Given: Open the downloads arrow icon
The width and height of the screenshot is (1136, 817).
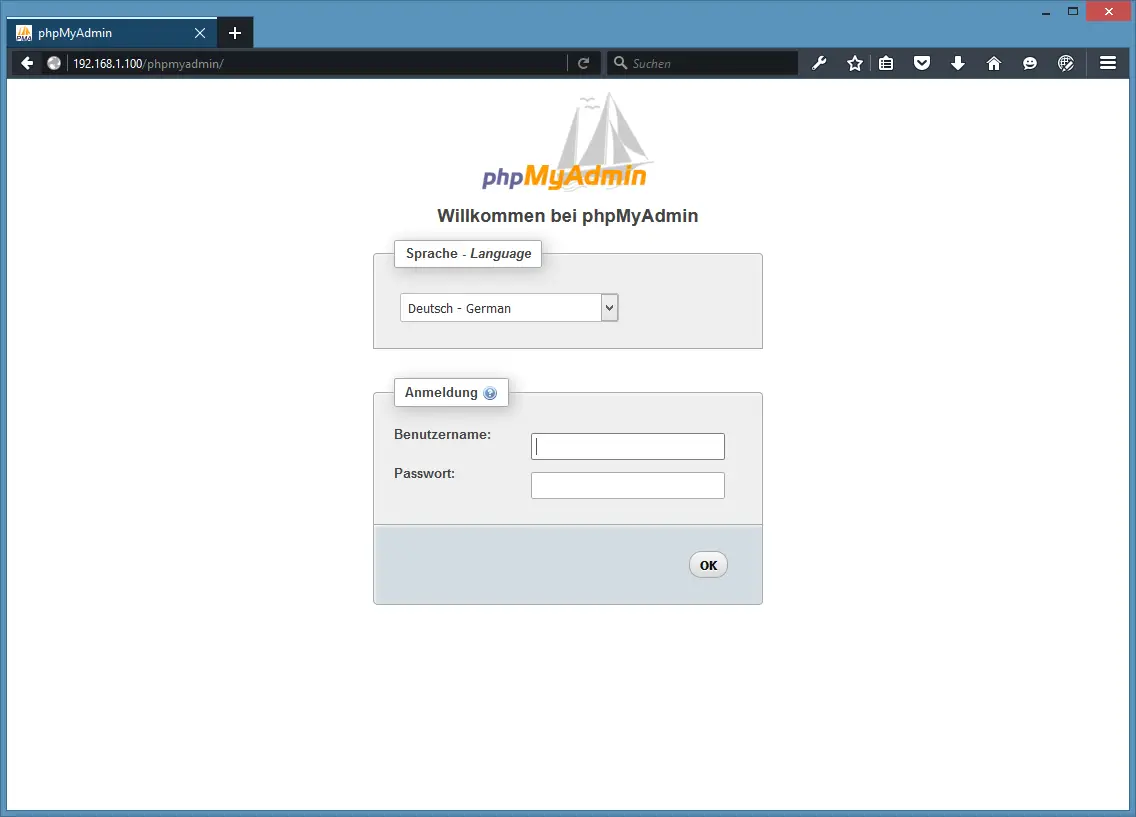Looking at the screenshot, I should coord(958,64).
